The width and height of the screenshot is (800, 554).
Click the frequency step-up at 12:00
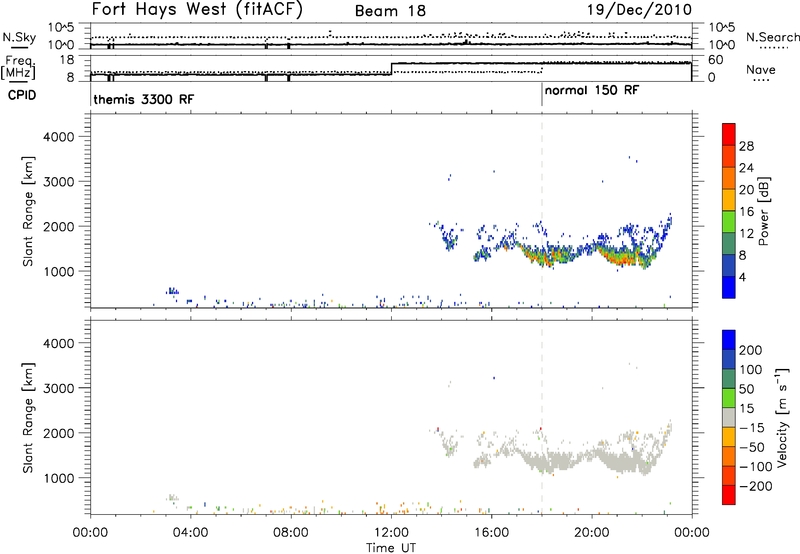coord(391,69)
